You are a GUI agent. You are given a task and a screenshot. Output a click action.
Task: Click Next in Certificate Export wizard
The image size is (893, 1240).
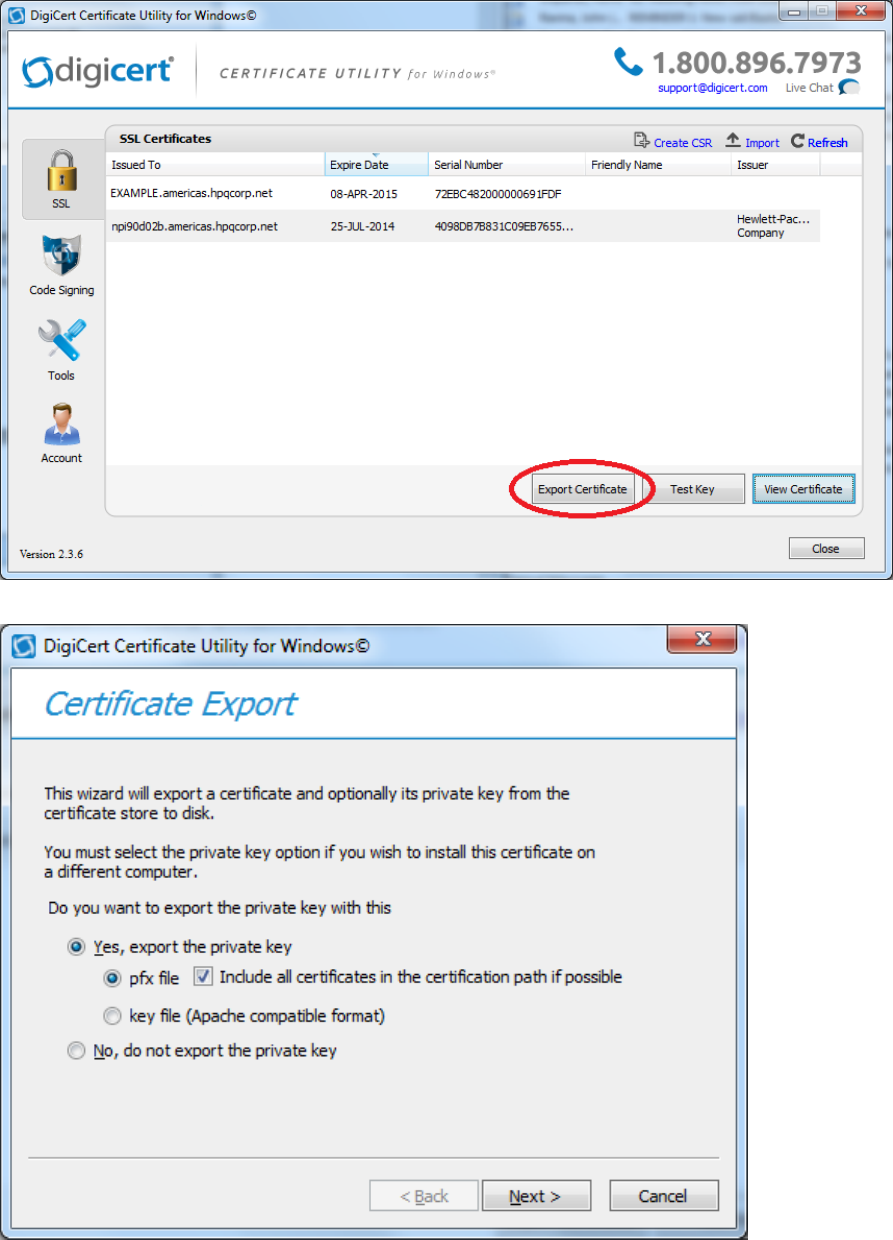(x=536, y=1196)
